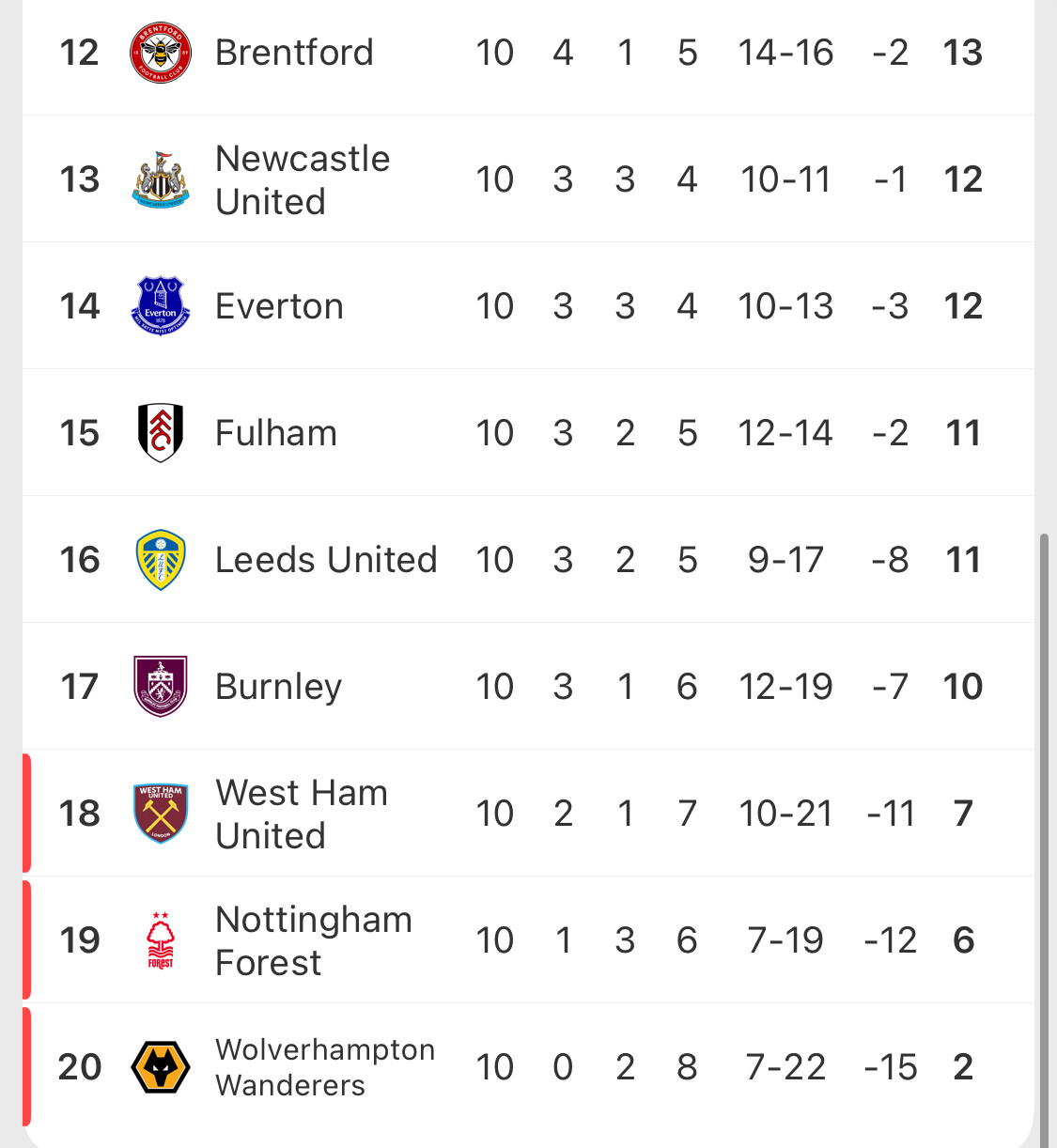The image size is (1057, 1148).
Task: Click the Leeds United badge
Action: (x=161, y=560)
